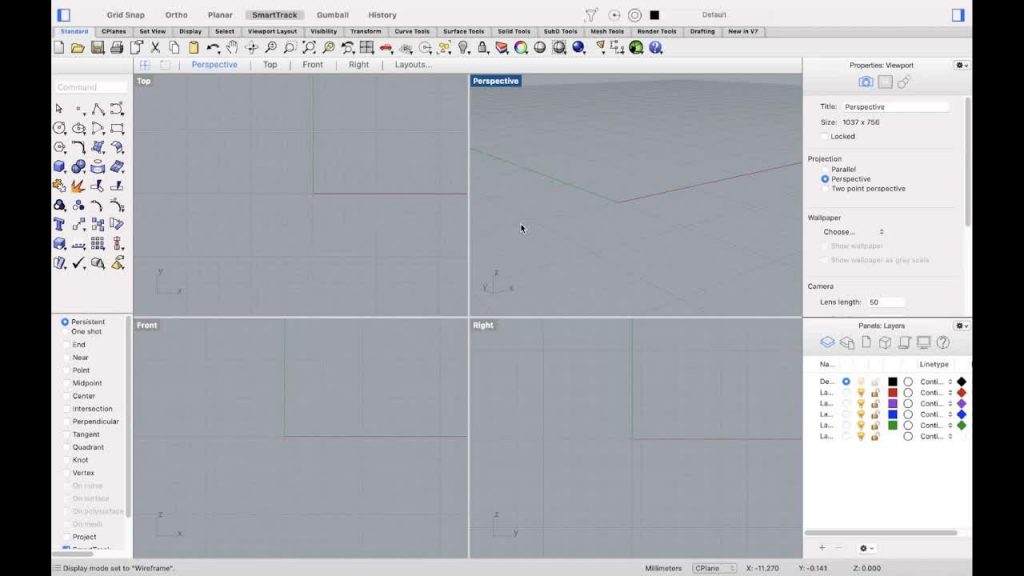Click the Open file folder icon
This screenshot has height=576, width=1024.
[78, 48]
